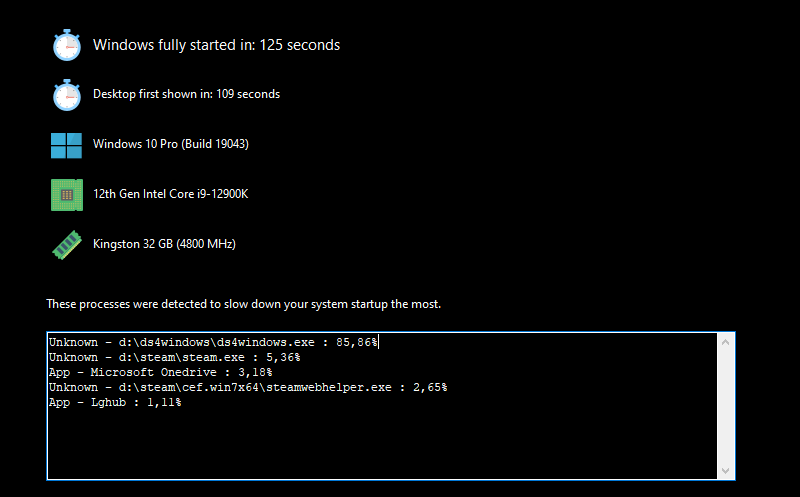This screenshot has width=800, height=497.
Task: Click the green CPU chip icon
Action: click(x=67, y=195)
